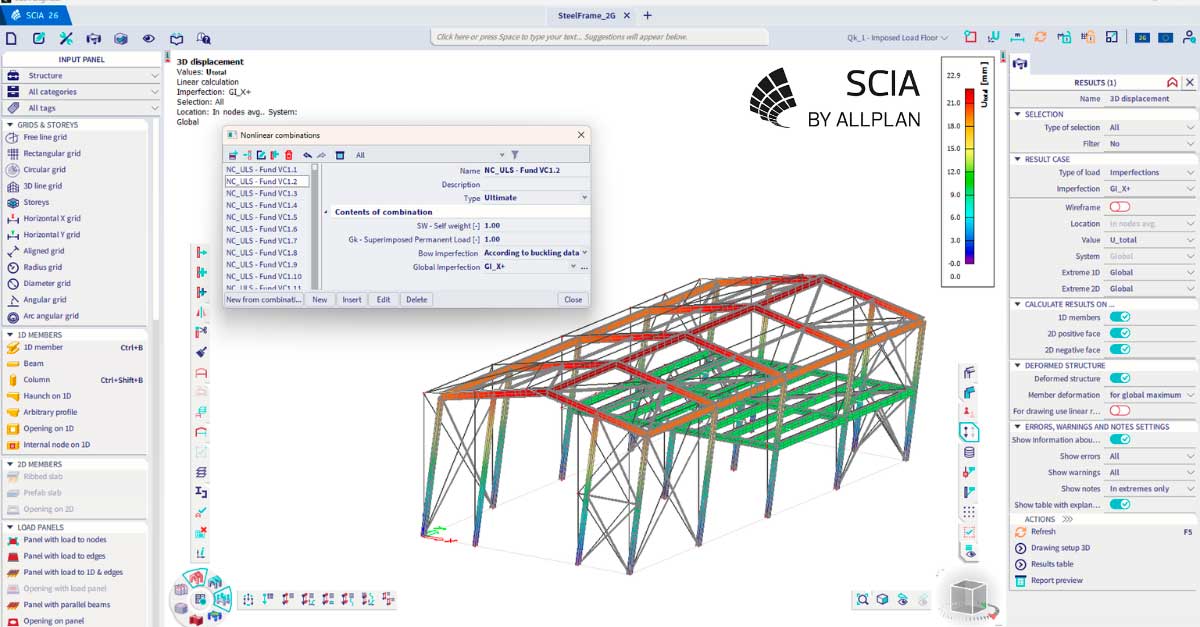Click the zoom-all magnifier icon at the bottom of the view

(x=862, y=599)
